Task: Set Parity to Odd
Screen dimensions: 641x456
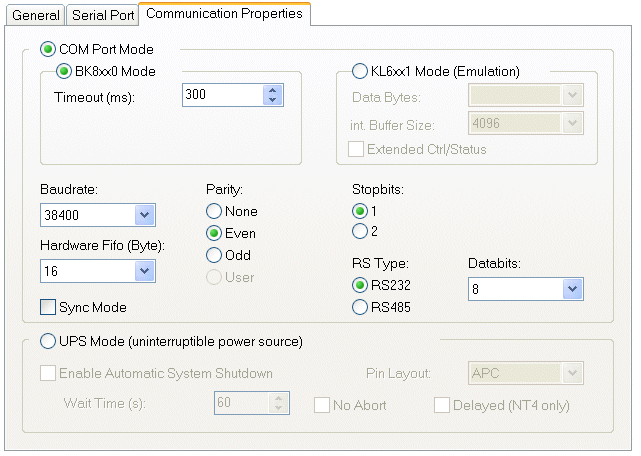Action: 213,255
